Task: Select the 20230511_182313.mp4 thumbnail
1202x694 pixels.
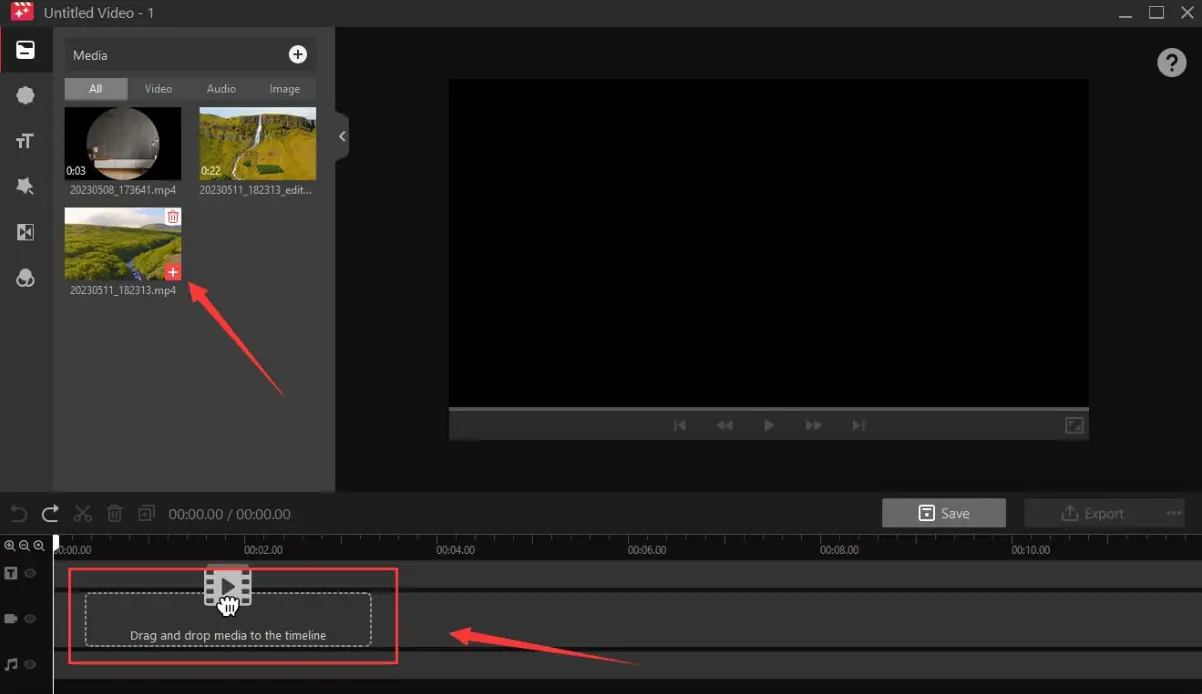Action: click(x=123, y=244)
